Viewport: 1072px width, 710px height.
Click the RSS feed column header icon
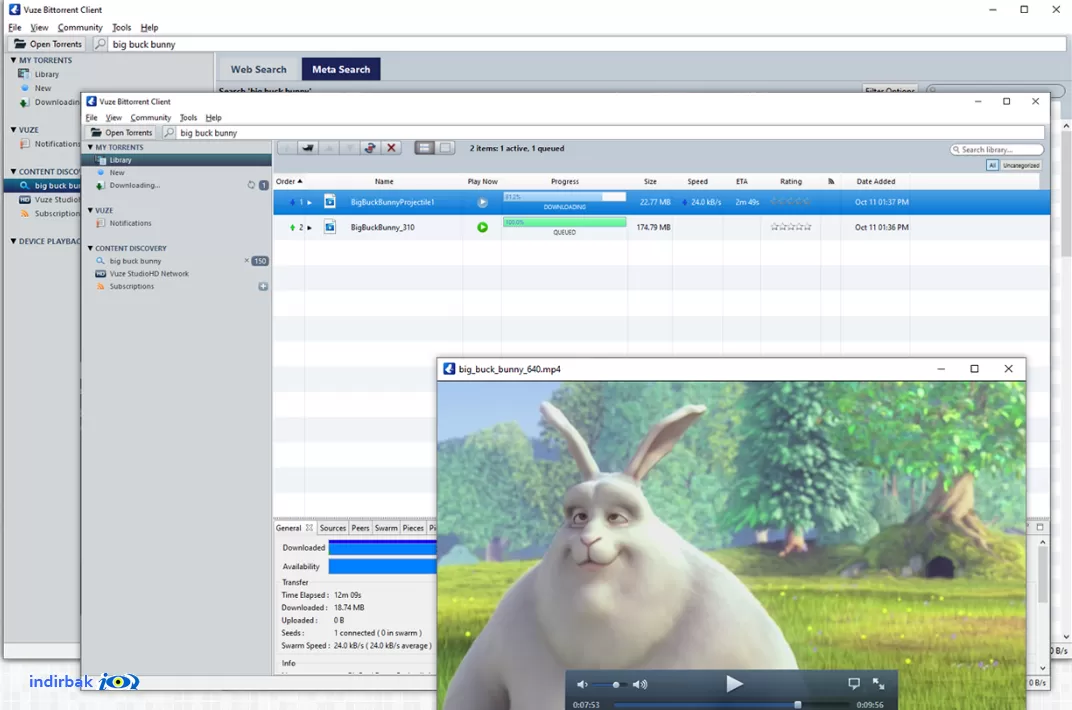tap(831, 181)
